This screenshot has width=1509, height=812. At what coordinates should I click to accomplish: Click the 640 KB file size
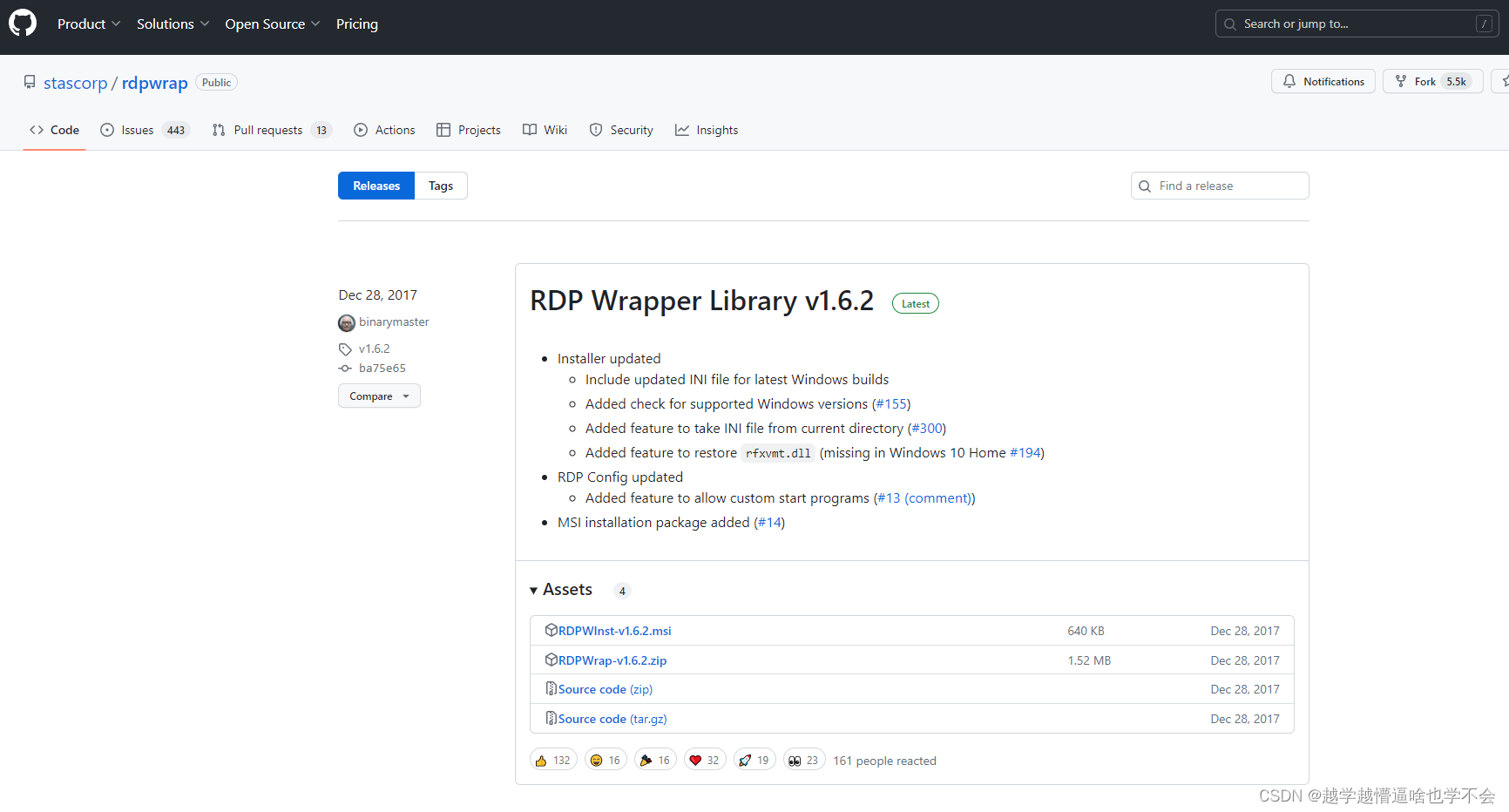pyautogui.click(x=1086, y=631)
